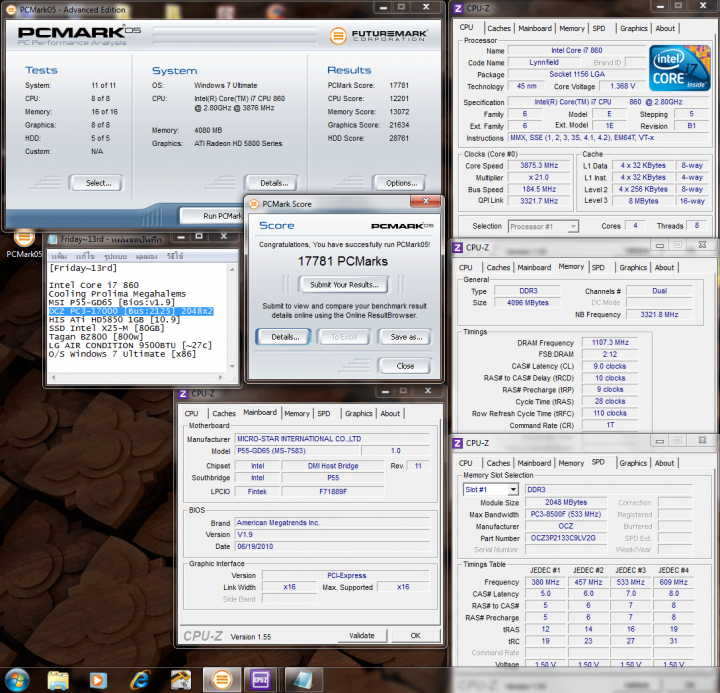The width and height of the screenshot is (720, 693).
Task: Click the PCMark05 taskbar button
Action: click(222, 680)
